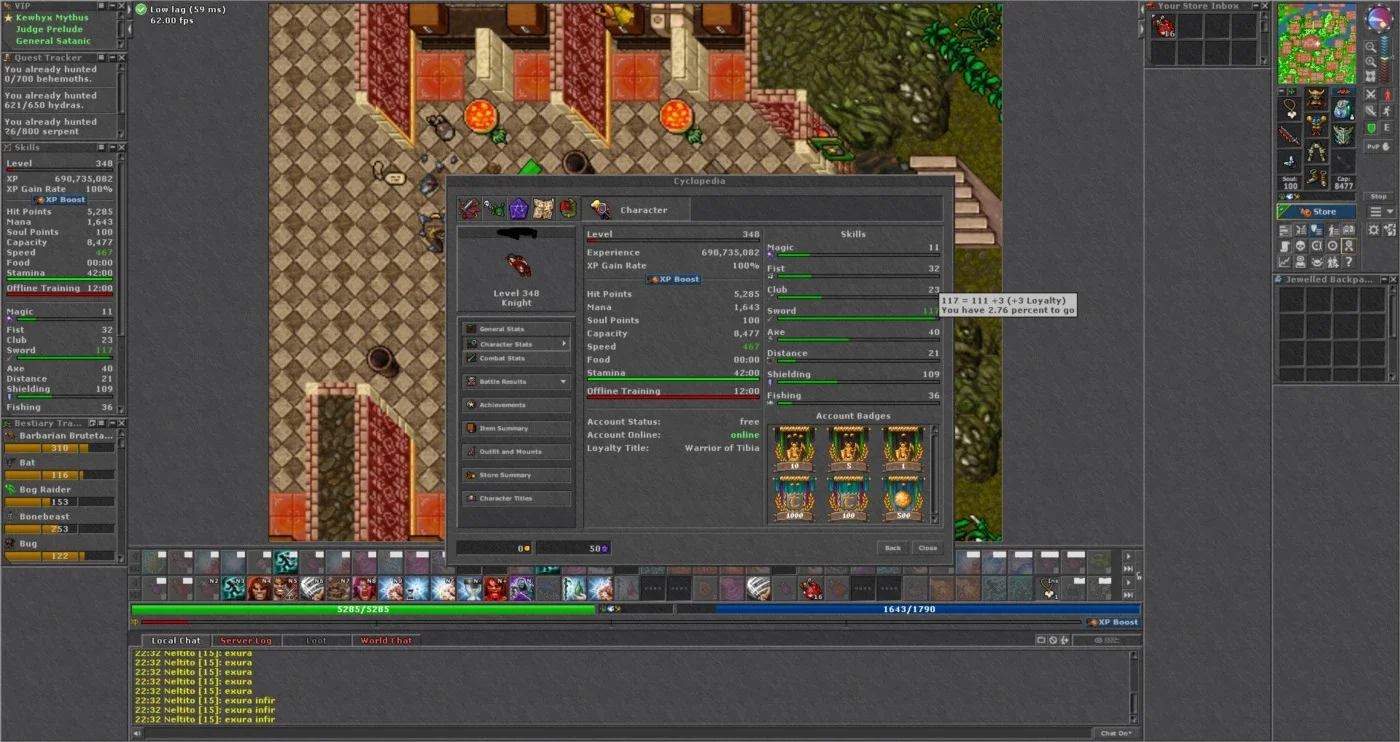Viewport: 1400px width, 742px height.
Task: Enable defensive fight mode green shield
Action: click(x=1370, y=128)
